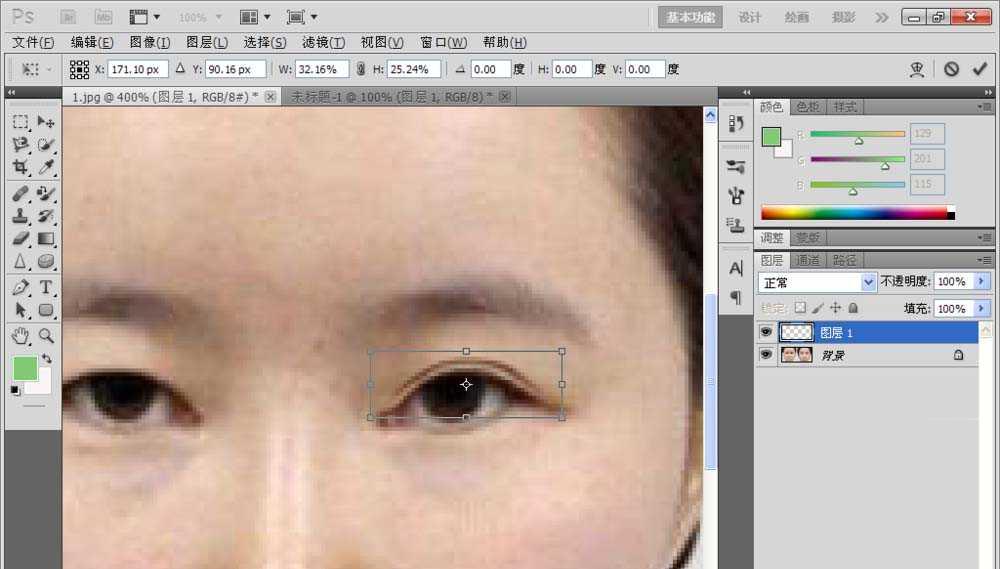The width and height of the screenshot is (1000, 569).
Task: Toggle visibility of 背景 layer
Action: 766,355
